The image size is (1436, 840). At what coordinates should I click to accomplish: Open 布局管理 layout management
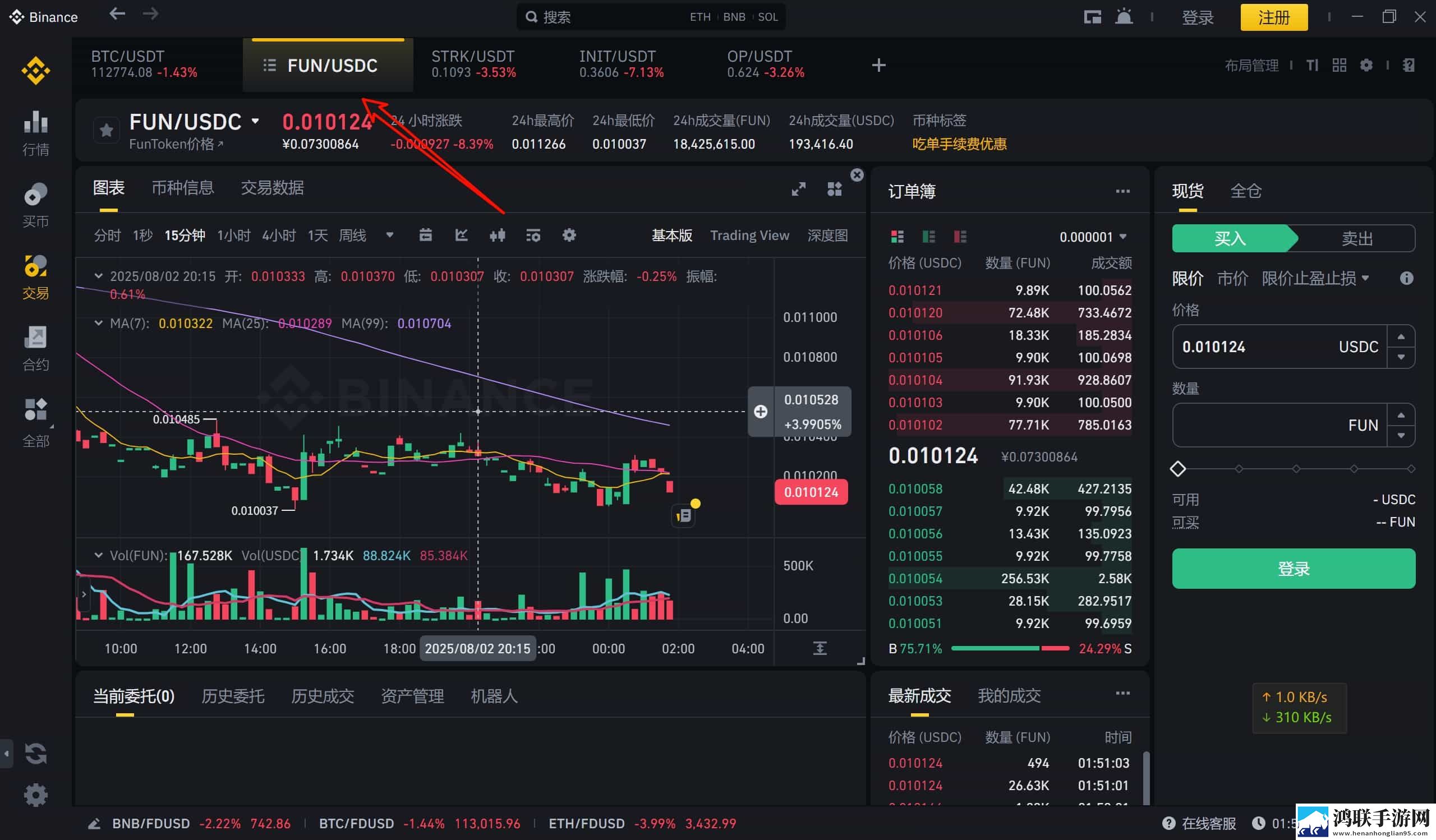[x=1251, y=66]
